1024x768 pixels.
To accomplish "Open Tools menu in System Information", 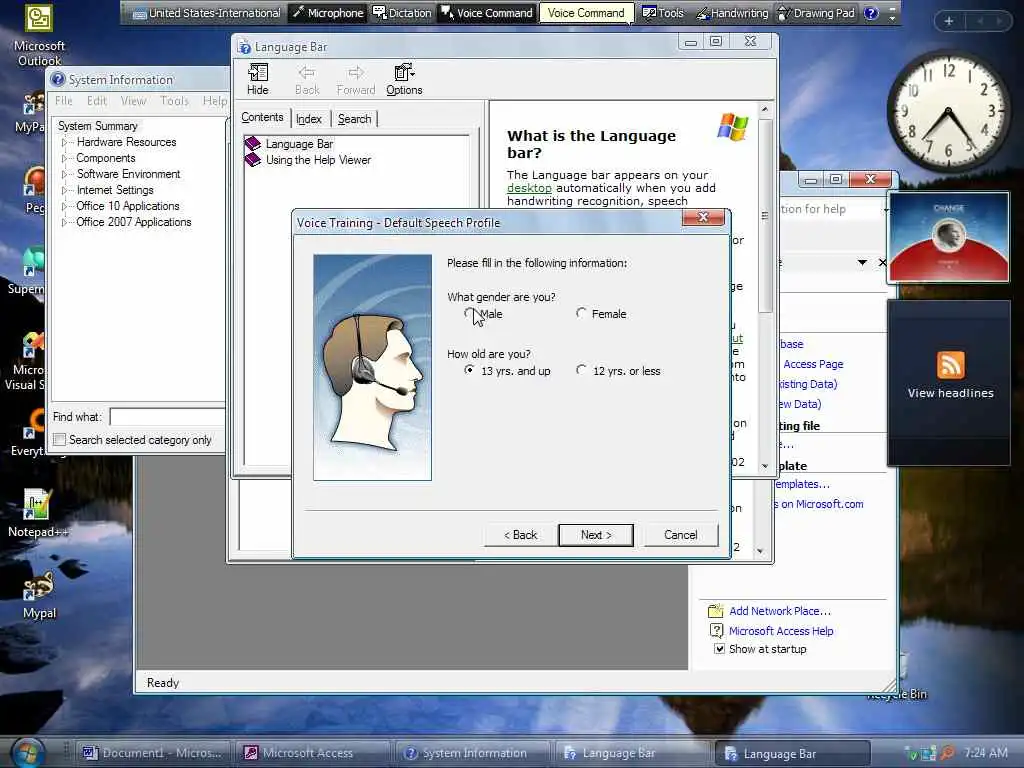I will point(174,101).
